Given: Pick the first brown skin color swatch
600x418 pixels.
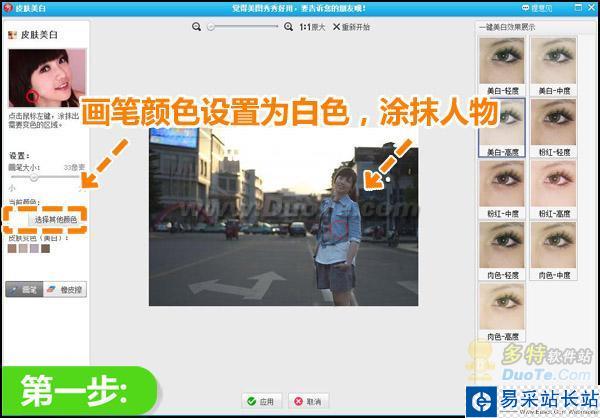Looking at the screenshot, I should pyautogui.click(x=12, y=249).
